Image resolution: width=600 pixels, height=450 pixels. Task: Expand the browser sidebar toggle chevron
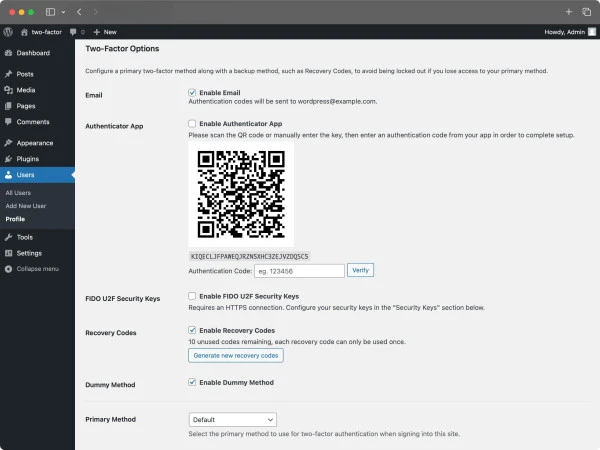(64, 12)
